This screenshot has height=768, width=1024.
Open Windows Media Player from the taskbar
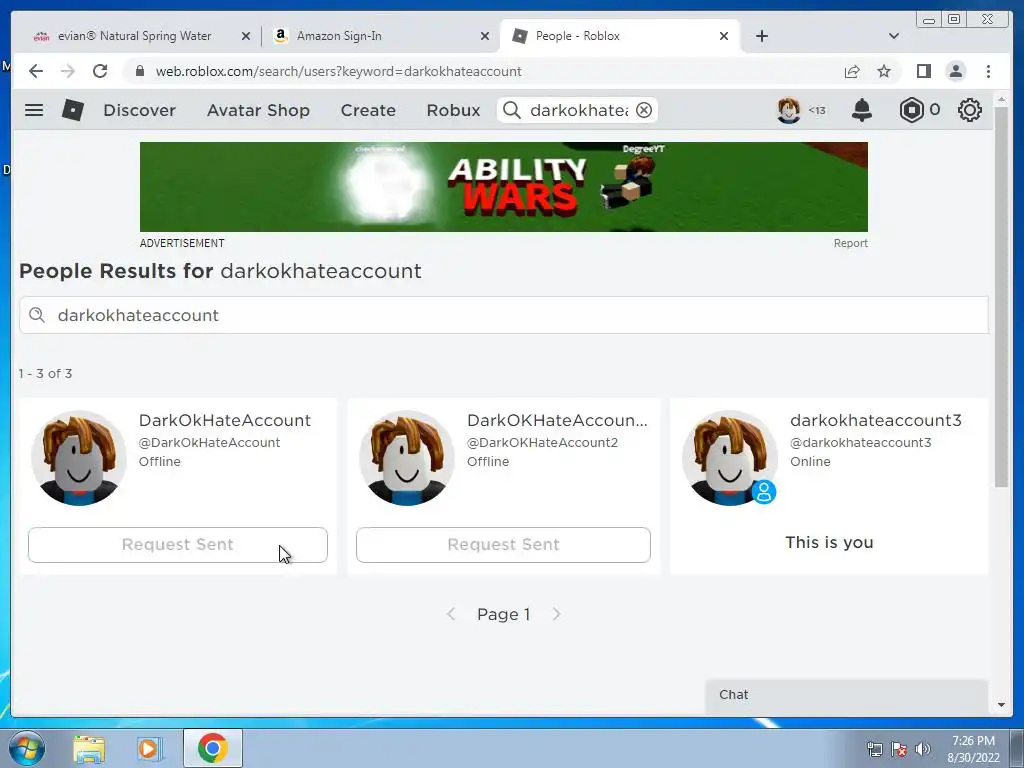point(149,748)
